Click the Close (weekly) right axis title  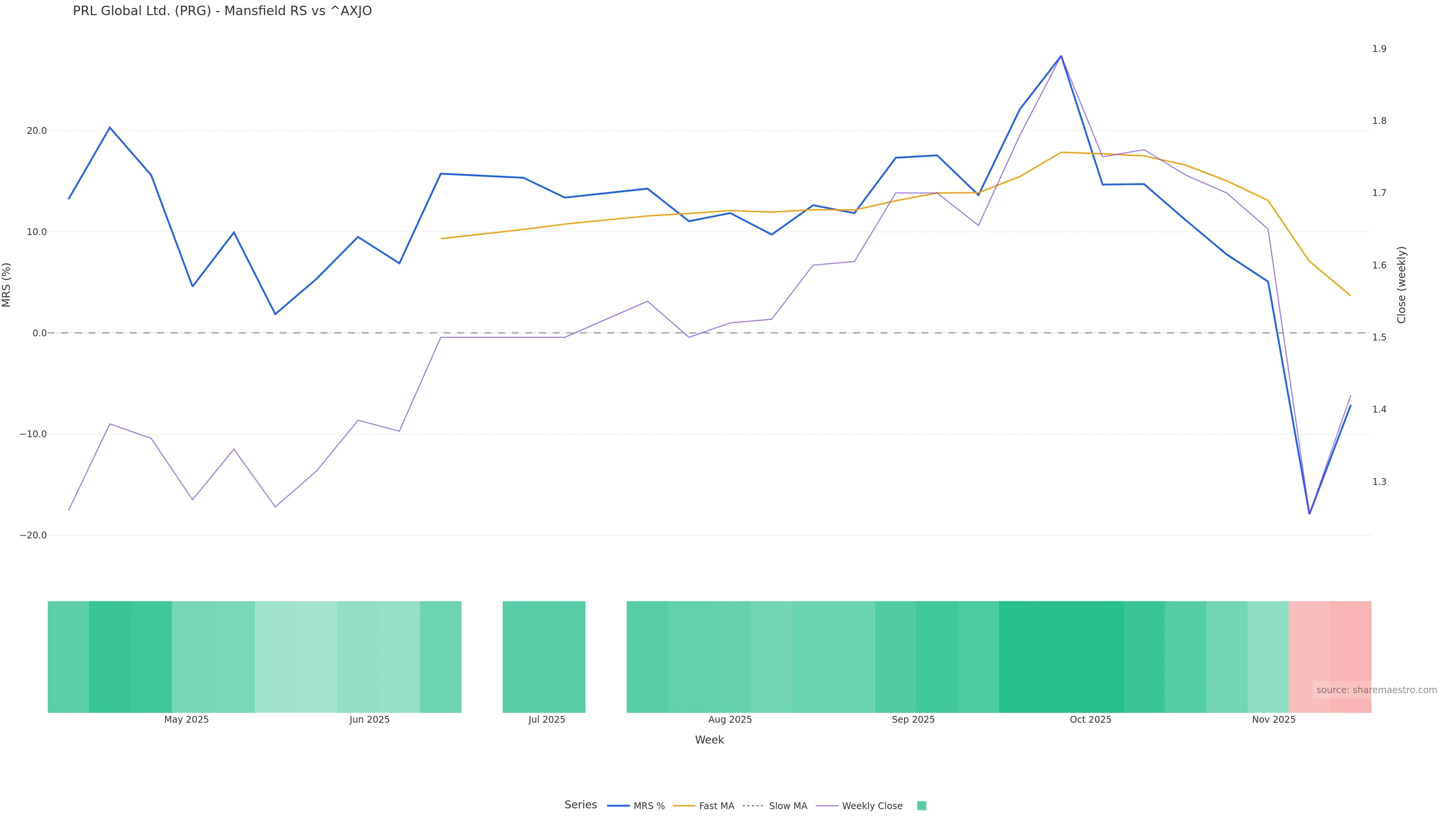[x=1401, y=285]
